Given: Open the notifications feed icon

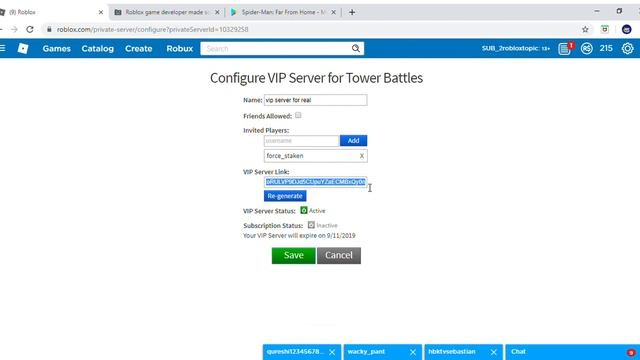Looking at the screenshot, I should pyautogui.click(x=565, y=49).
